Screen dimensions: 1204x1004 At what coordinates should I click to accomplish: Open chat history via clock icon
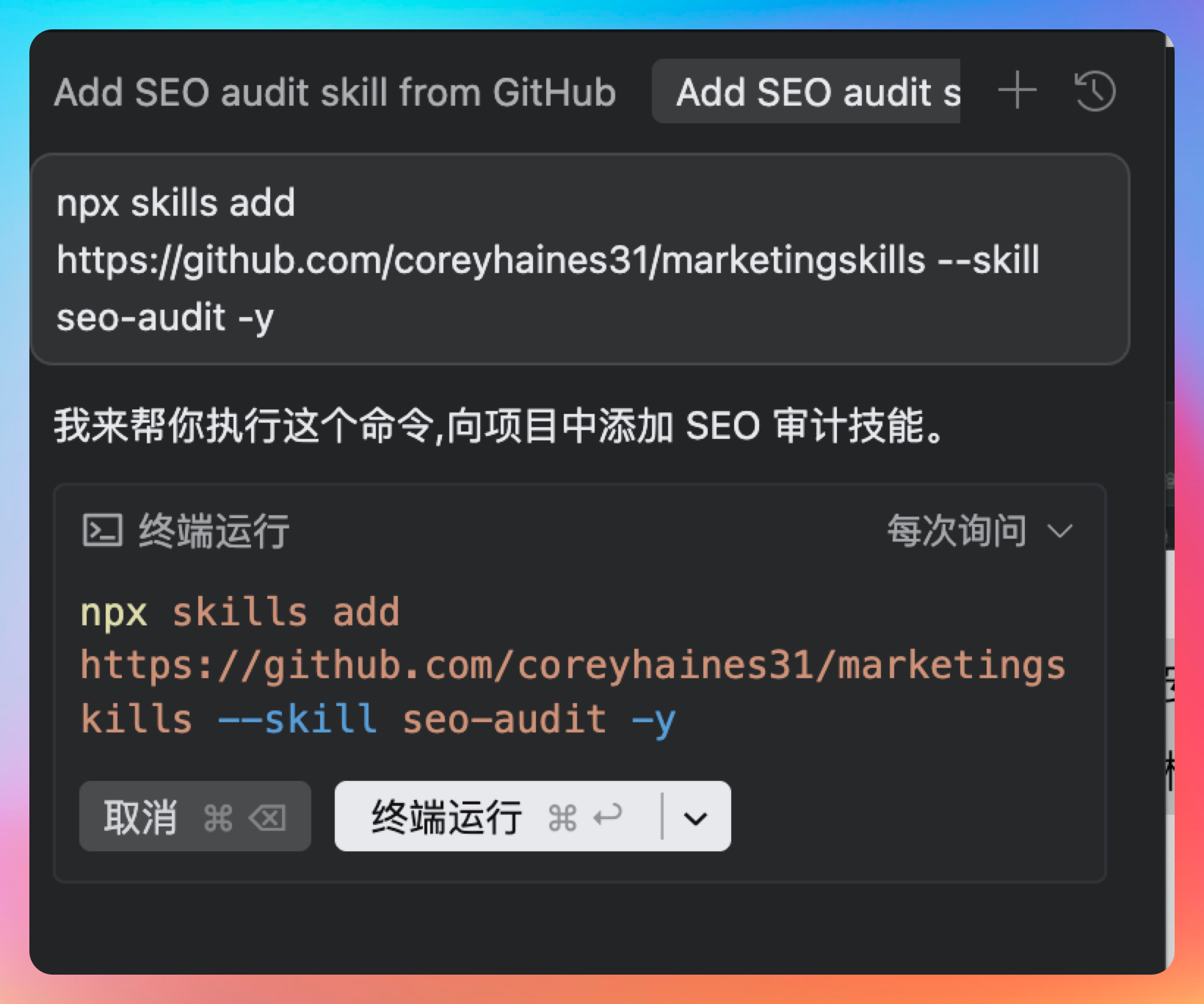1095,91
